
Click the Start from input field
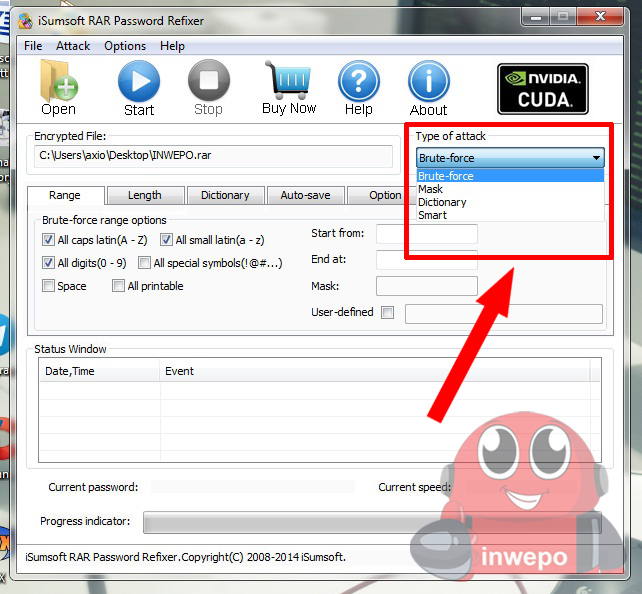tap(427, 234)
